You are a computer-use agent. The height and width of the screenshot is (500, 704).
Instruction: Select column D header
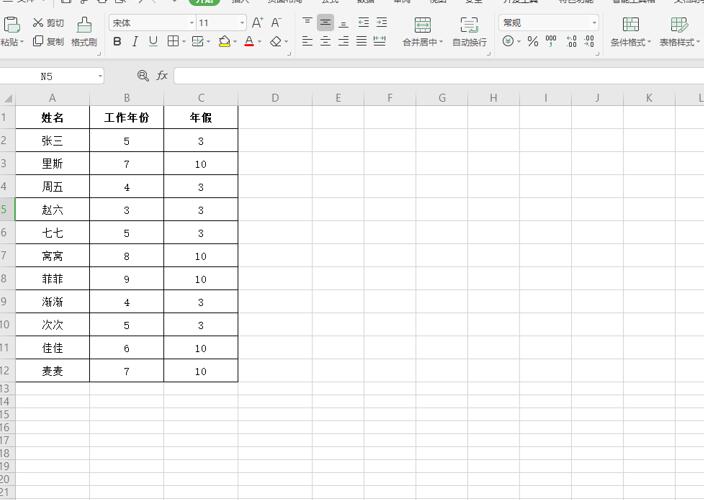point(275,98)
